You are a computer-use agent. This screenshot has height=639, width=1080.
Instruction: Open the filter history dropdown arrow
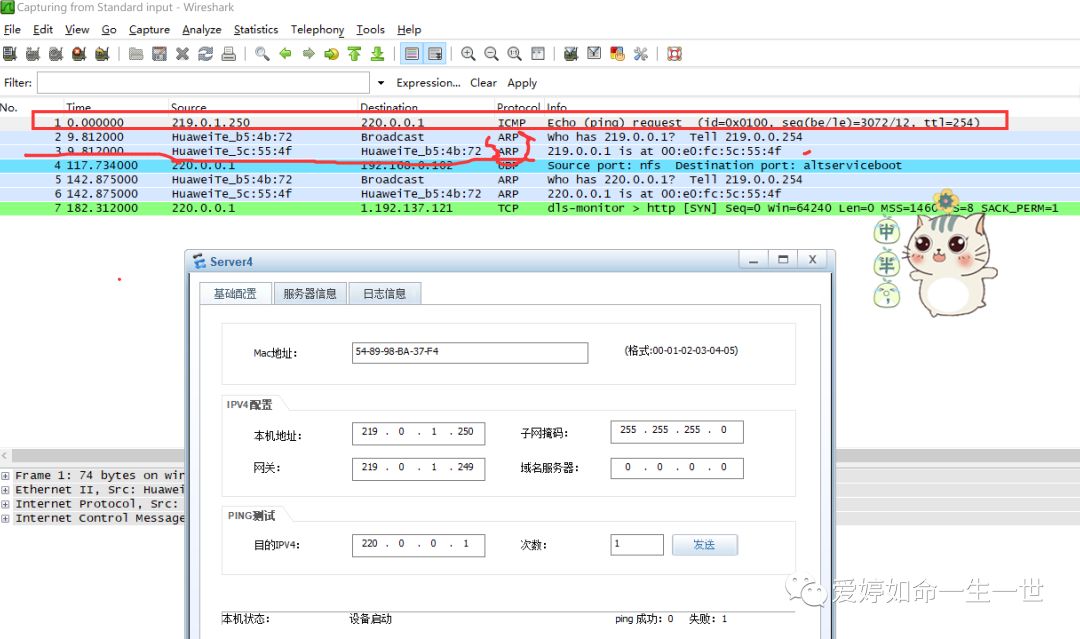[381, 83]
